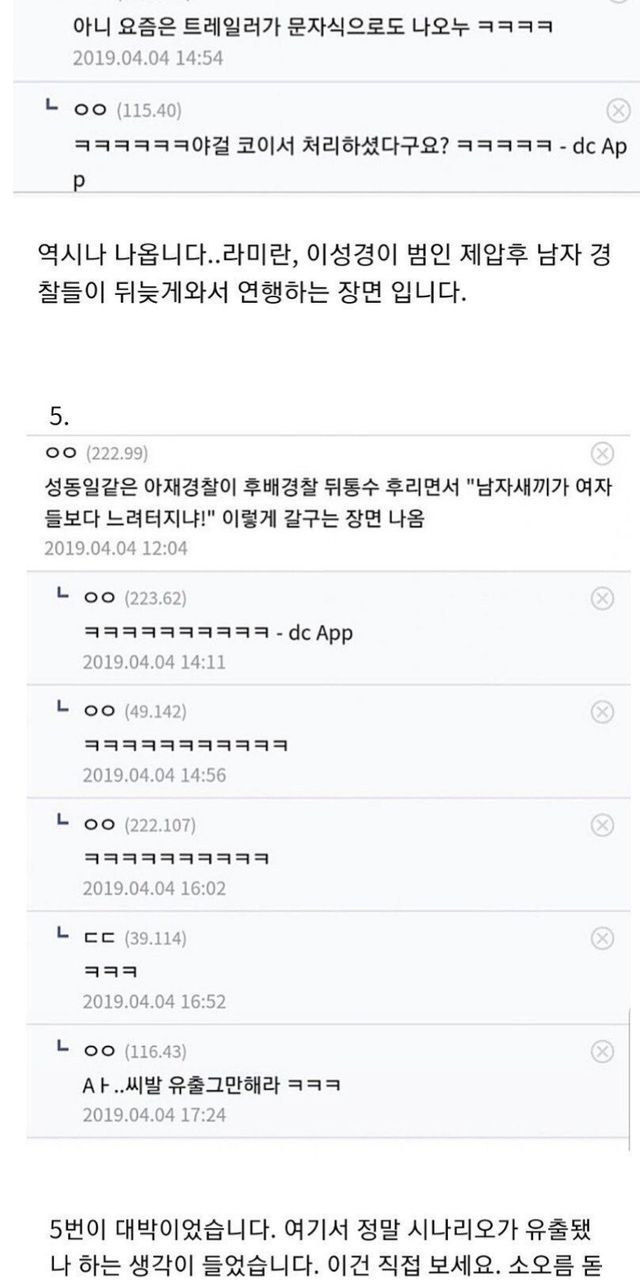Viewport: 640px width, 1280px height.
Task: Tap the username ㅇㅇ (223.62)
Action: tap(136, 598)
